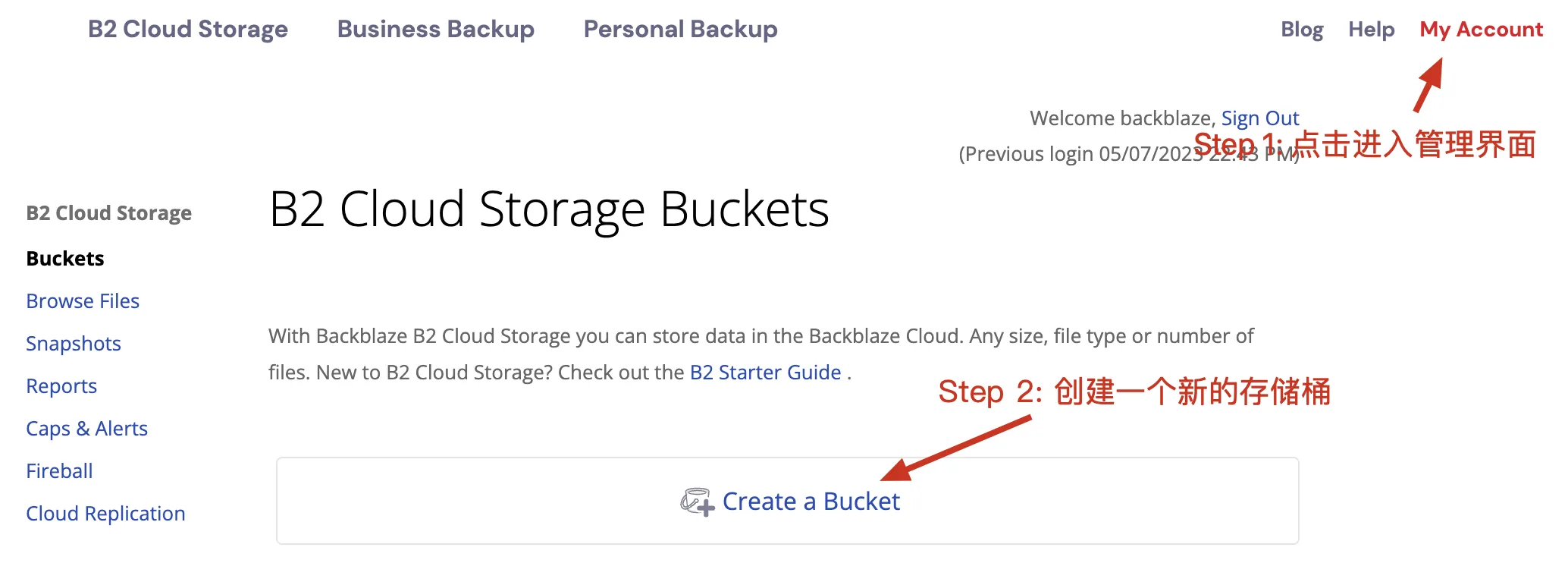Open Snapshots in the sidebar
Image resolution: width=1568 pixels, height=563 pixels.
pyautogui.click(x=74, y=344)
